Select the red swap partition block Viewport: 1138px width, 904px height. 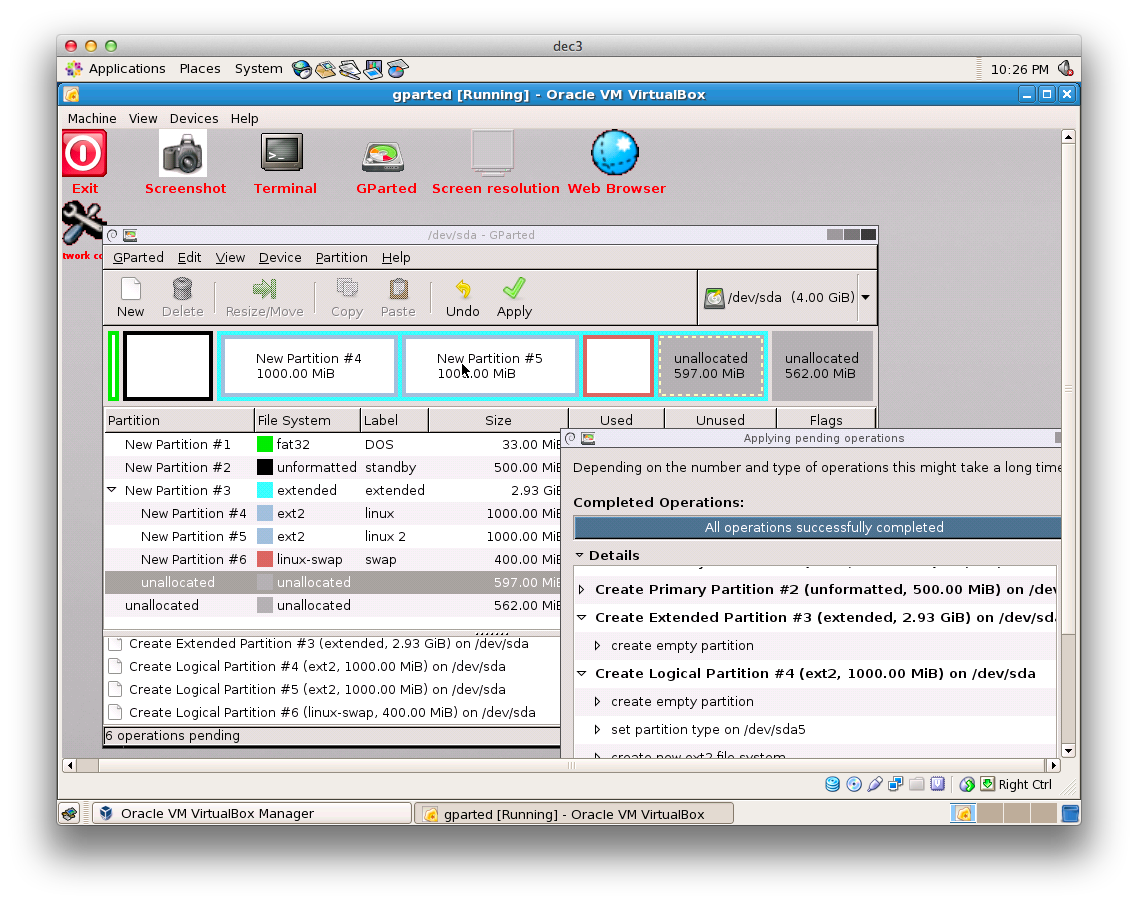click(618, 366)
